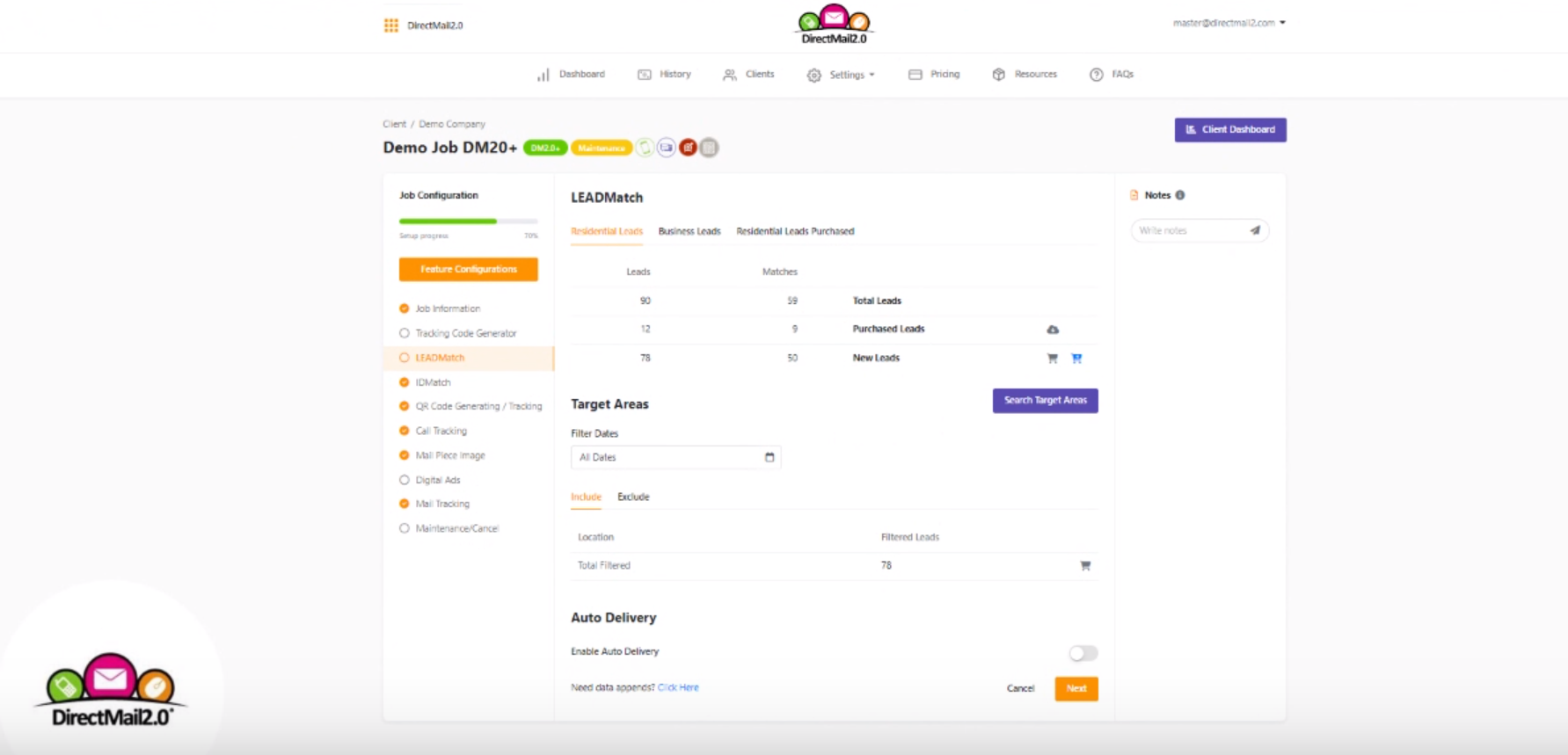
Task: Click the Search Target Areas button
Action: tap(1045, 400)
